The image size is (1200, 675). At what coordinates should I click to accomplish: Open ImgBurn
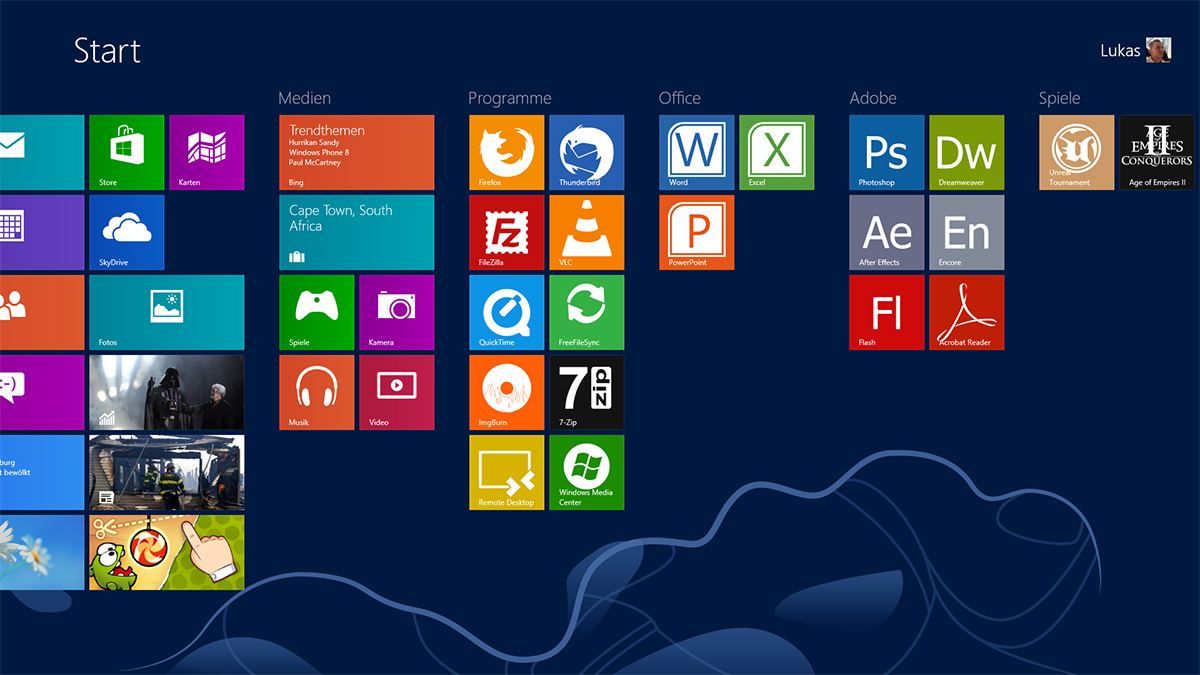[506, 392]
